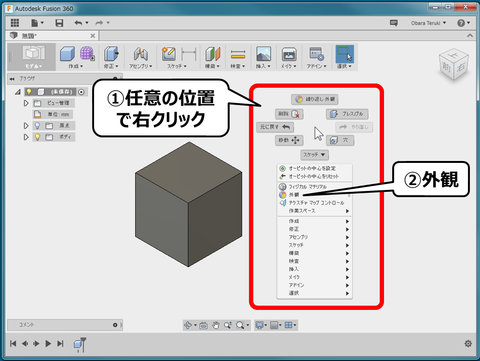Toggle the plus button on the コメント panel
Screen dimensions: 480x361
click(115, 325)
